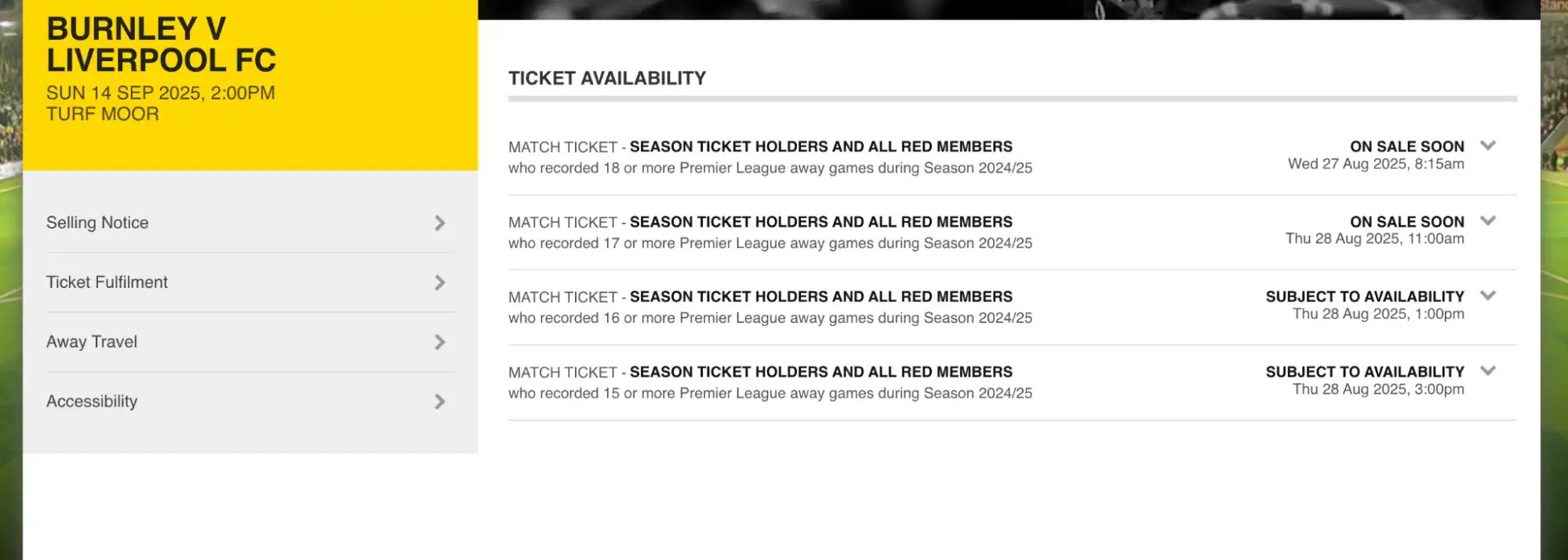Click the chevron next to Selling Notice
Image resolution: width=1568 pixels, height=560 pixels.
[440, 223]
